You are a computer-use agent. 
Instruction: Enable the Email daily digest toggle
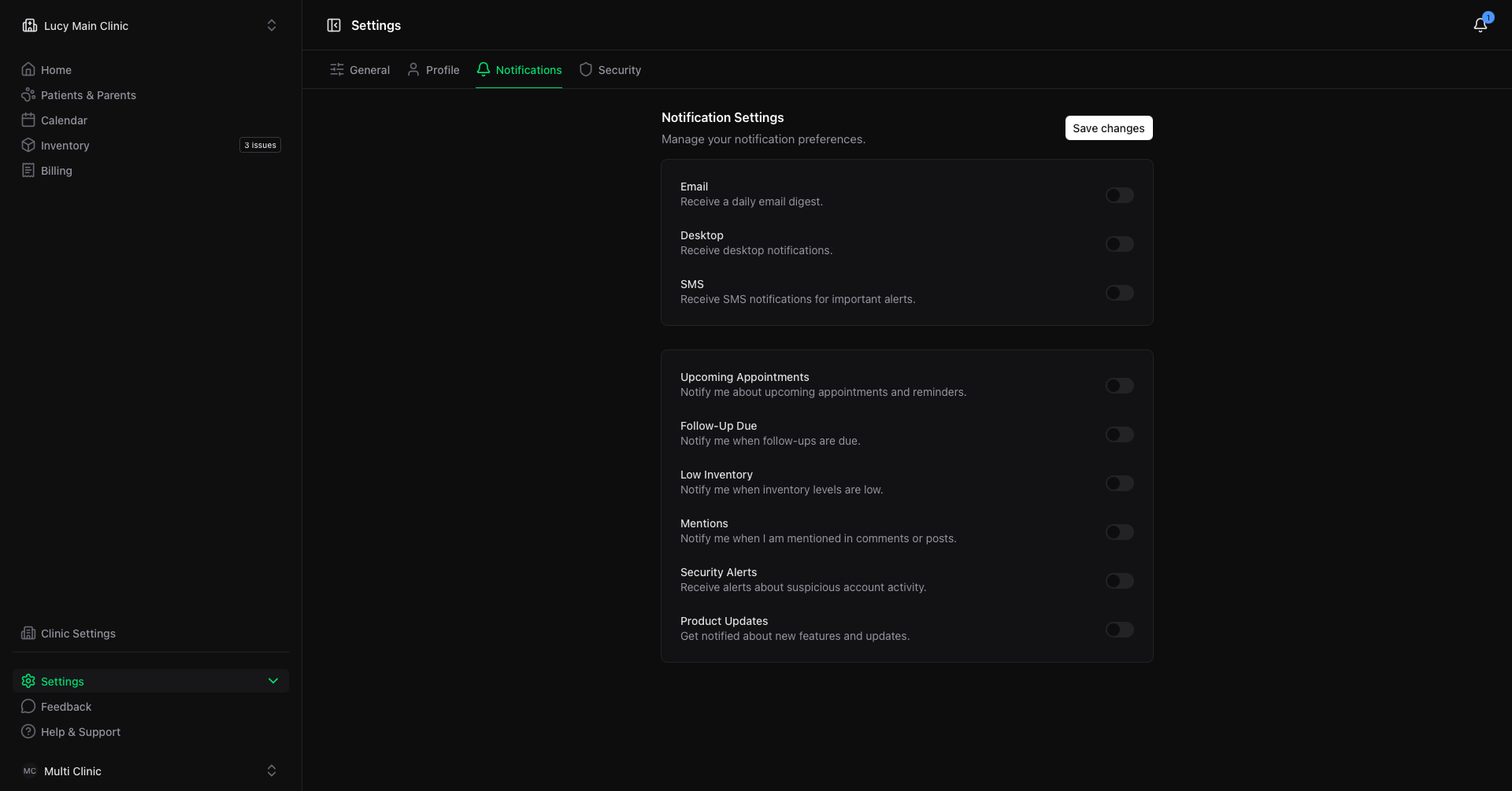pos(1119,195)
